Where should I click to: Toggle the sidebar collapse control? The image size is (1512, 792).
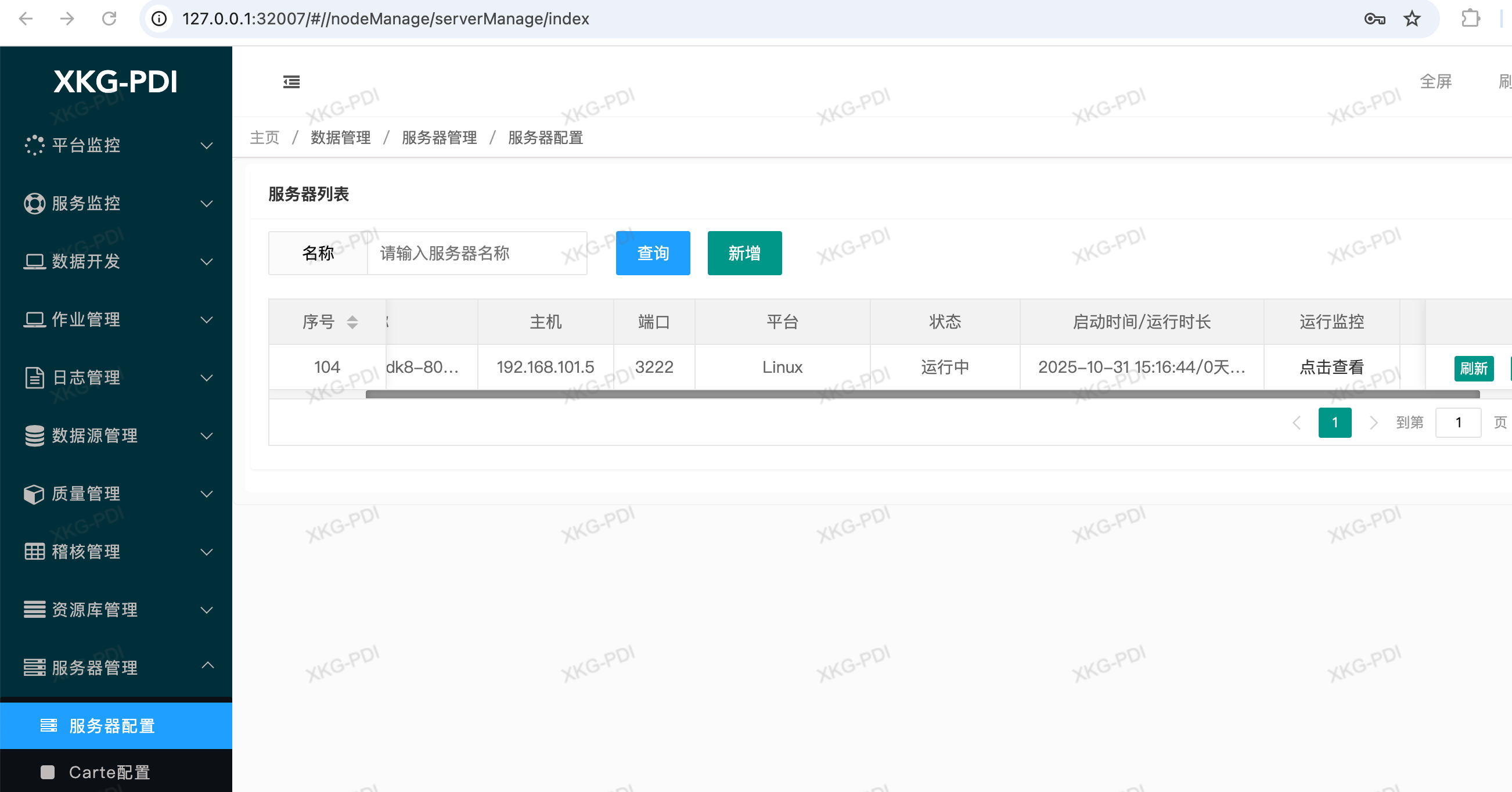[x=290, y=82]
